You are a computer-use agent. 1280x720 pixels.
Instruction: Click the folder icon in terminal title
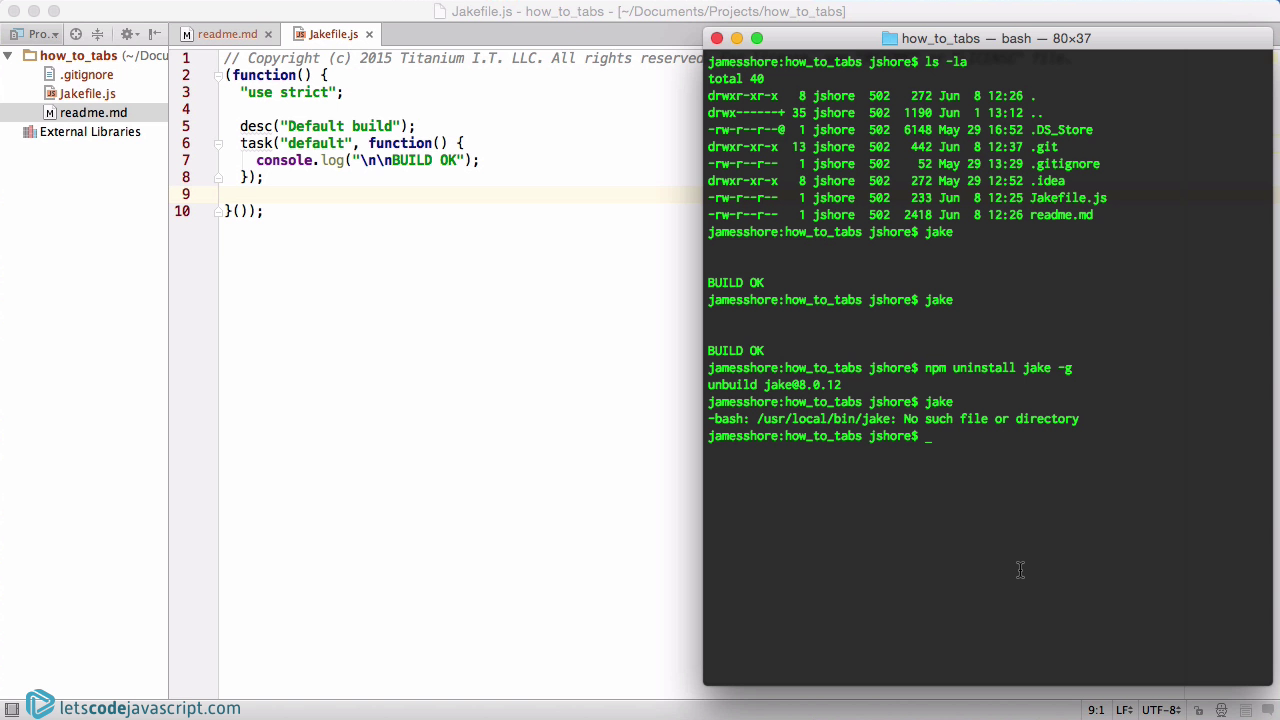890,39
